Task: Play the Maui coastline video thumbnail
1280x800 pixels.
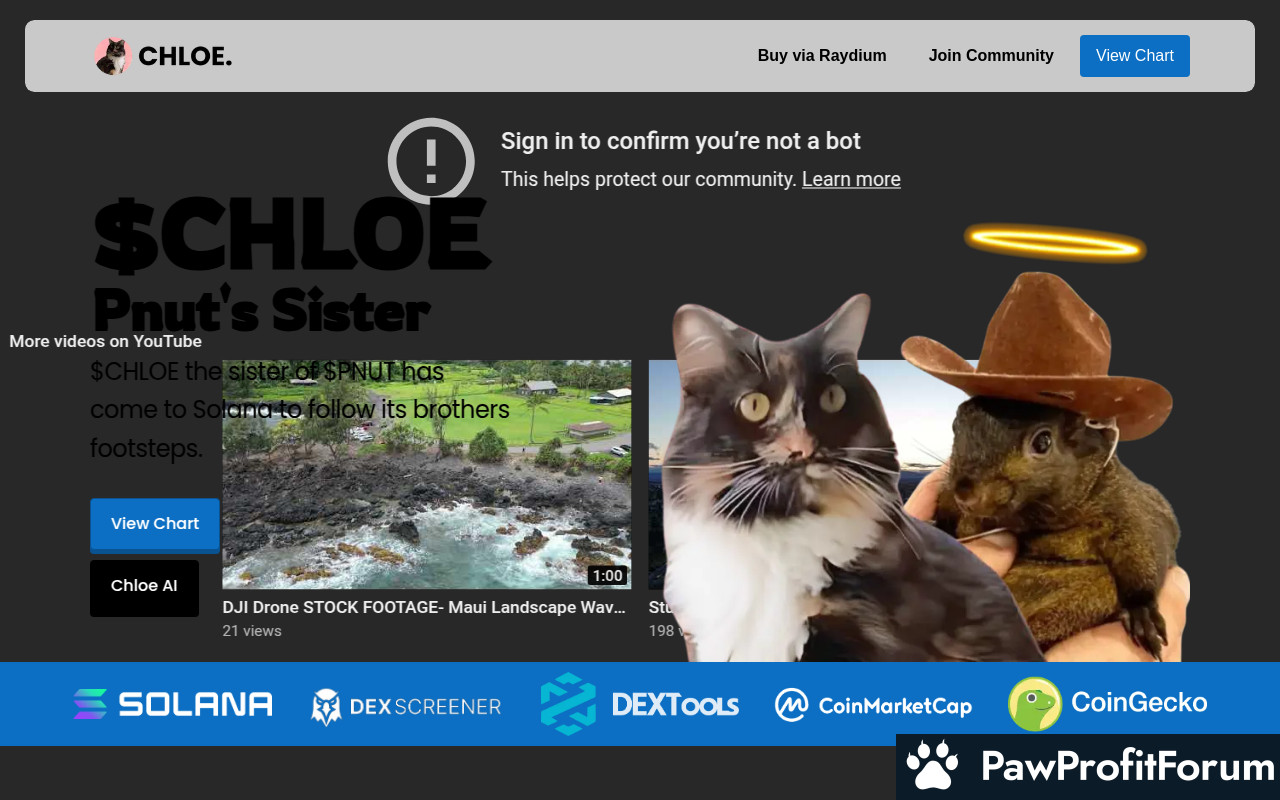Action: point(426,474)
